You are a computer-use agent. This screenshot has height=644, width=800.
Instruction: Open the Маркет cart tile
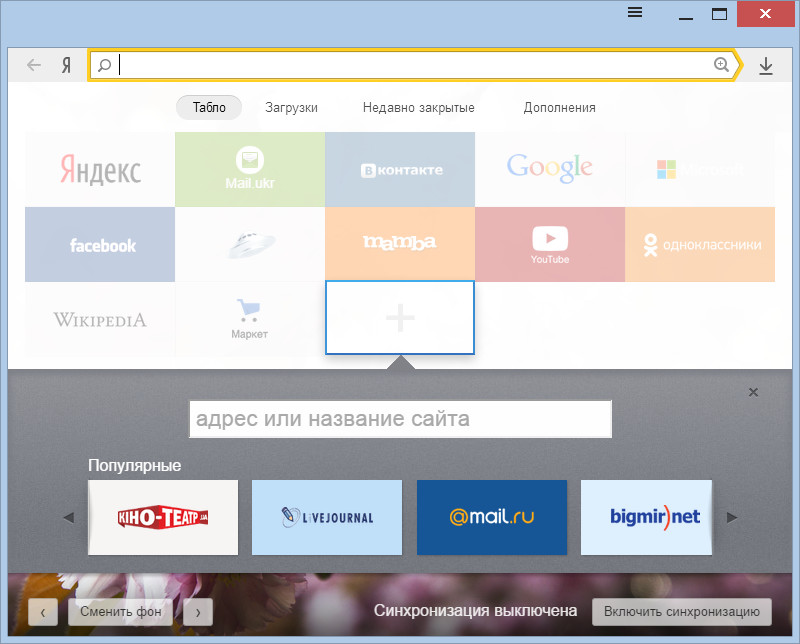pos(250,319)
